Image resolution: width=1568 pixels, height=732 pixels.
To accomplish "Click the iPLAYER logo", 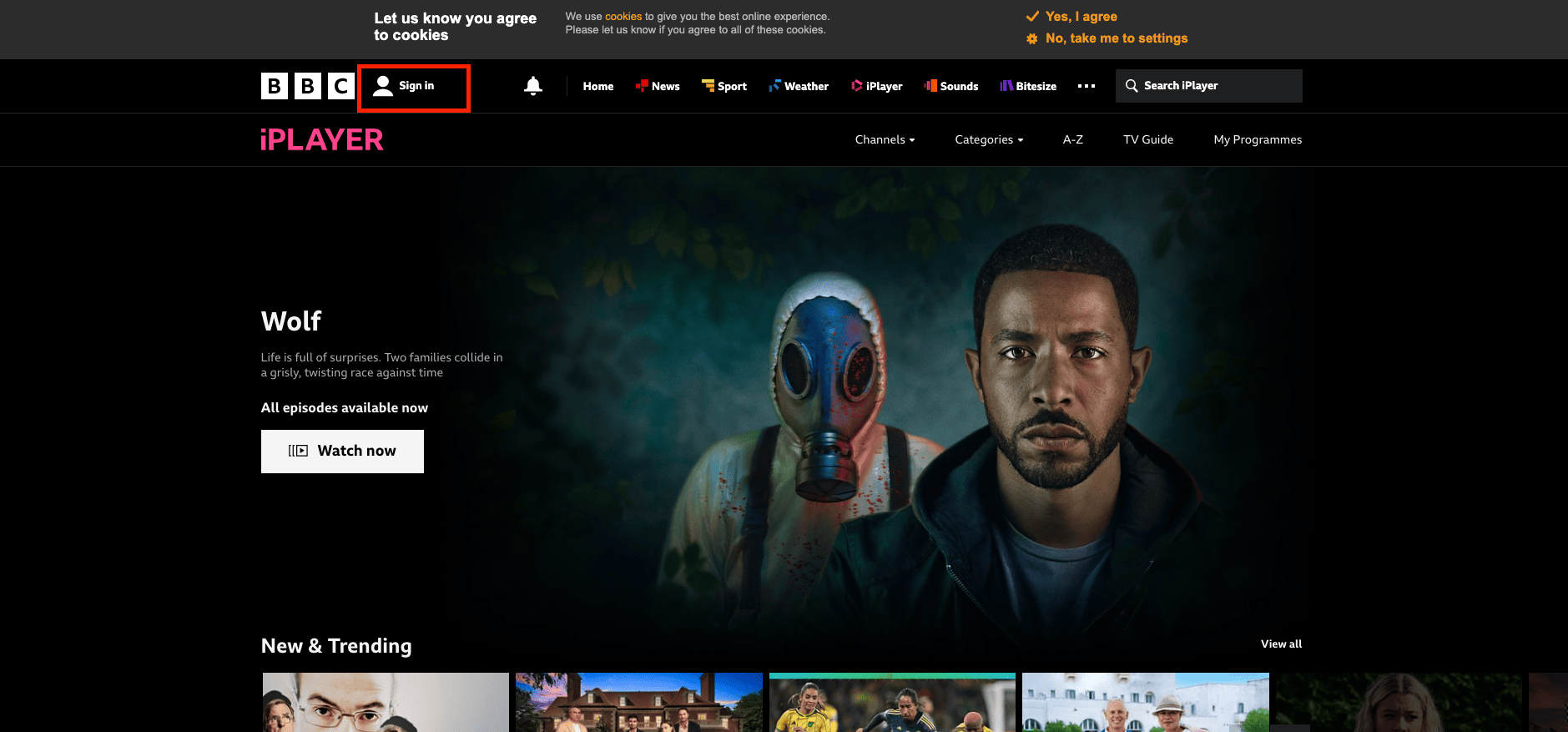I will tap(321, 139).
